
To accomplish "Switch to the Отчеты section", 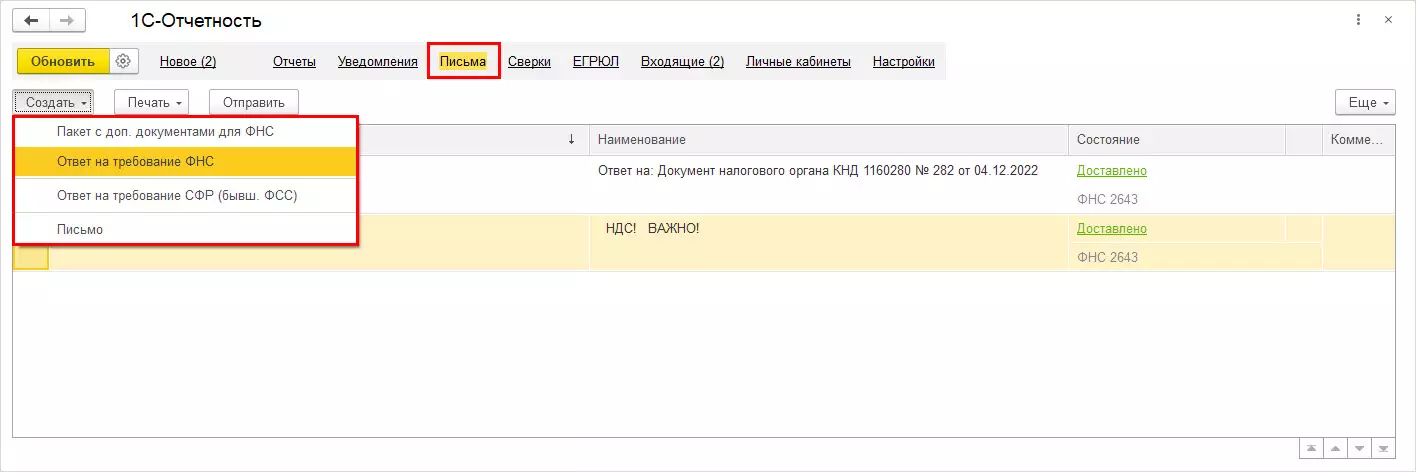I will [x=294, y=62].
